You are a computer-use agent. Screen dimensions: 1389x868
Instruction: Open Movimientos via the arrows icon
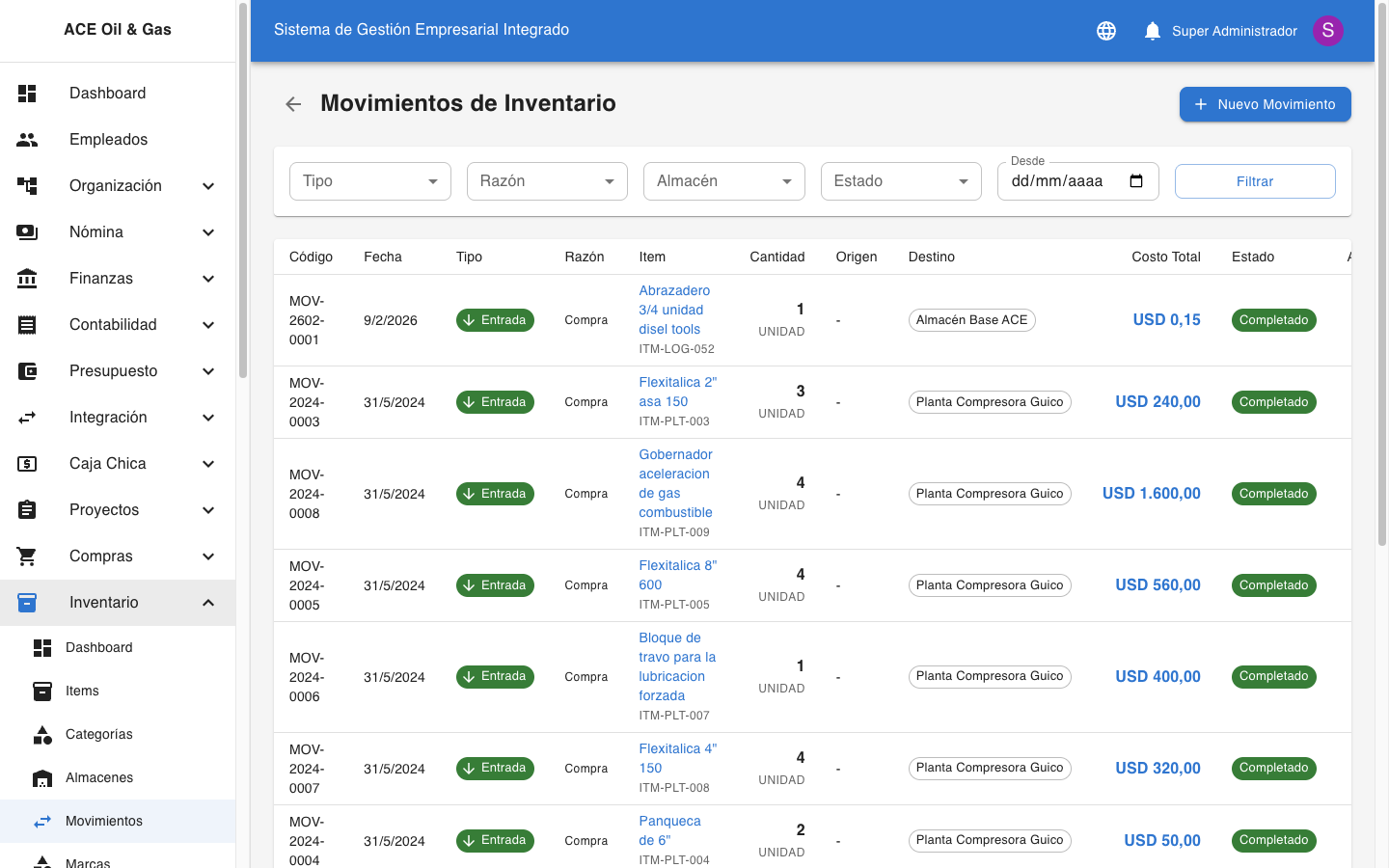pos(42,821)
